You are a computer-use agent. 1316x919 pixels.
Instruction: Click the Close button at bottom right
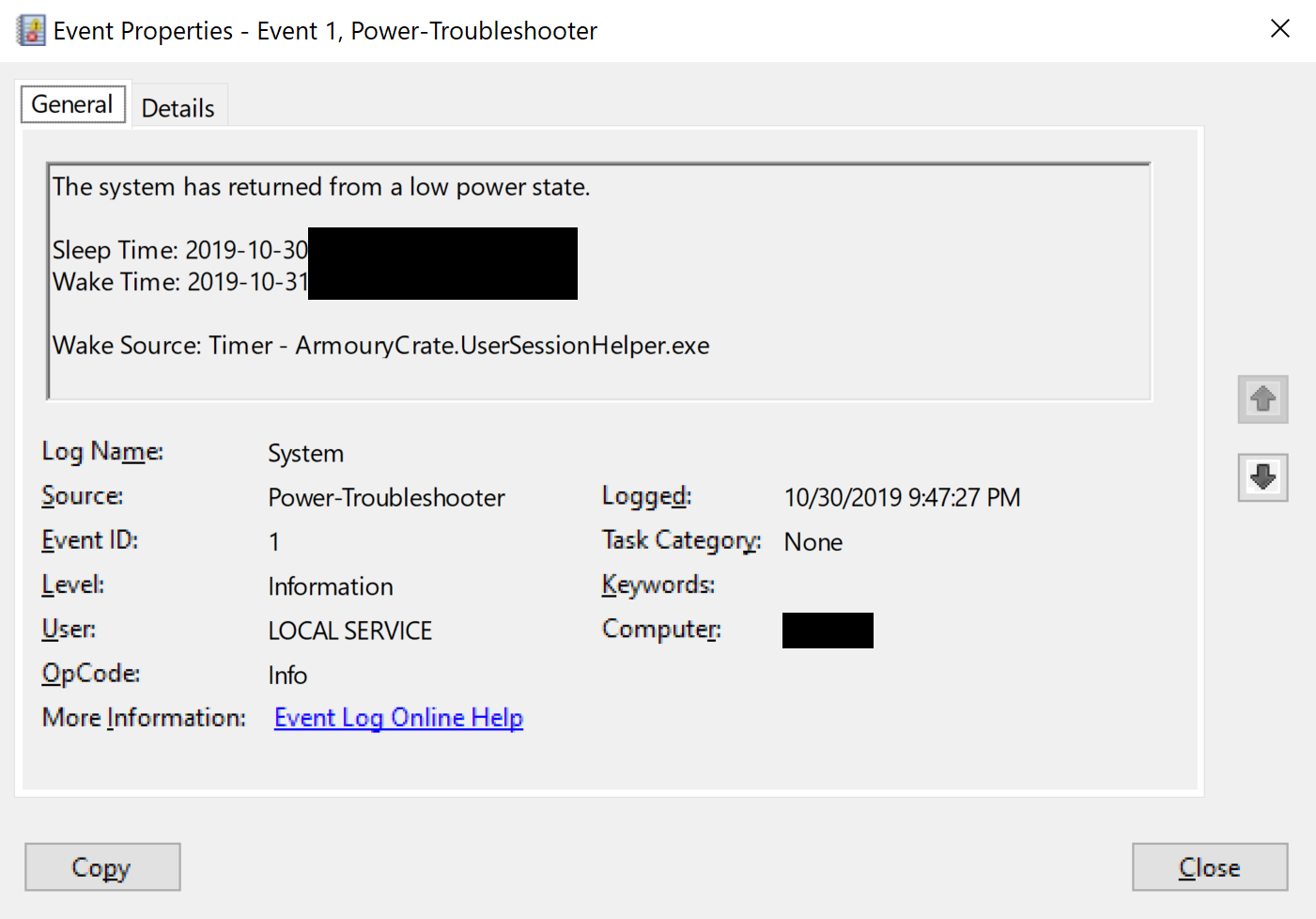click(x=1209, y=867)
